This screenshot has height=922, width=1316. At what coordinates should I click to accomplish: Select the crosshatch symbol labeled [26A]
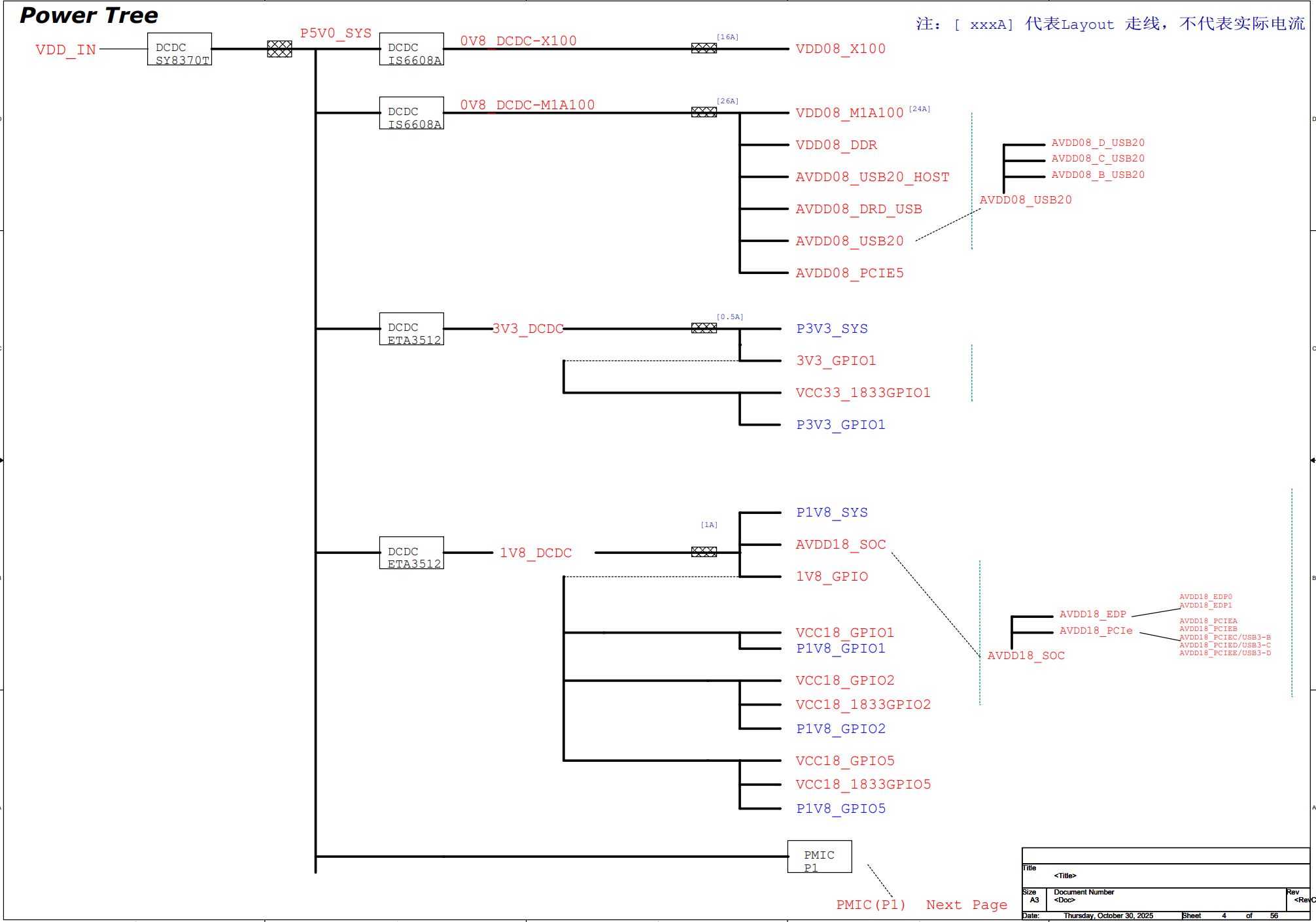704,112
